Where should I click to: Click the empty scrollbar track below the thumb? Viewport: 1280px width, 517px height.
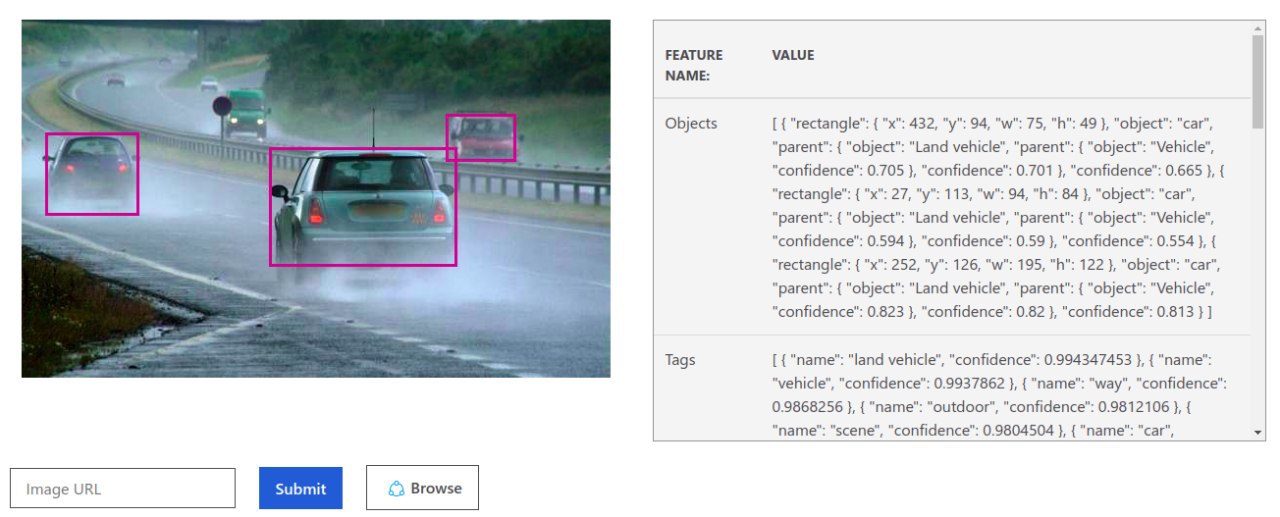[1257, 276]
